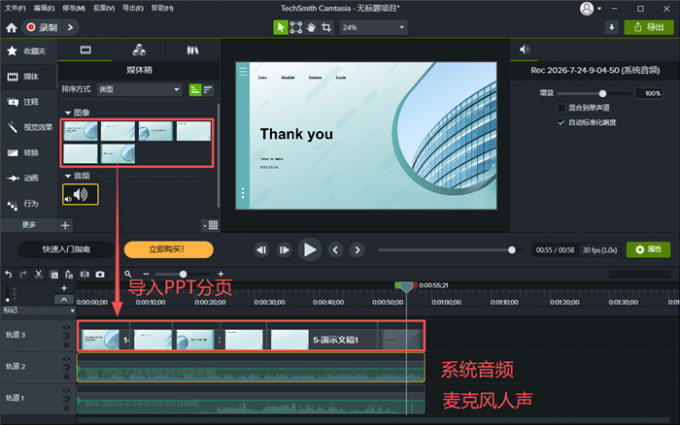This screenshot has width=680, height=425.
Task: Open the 收藏夹 favorites tab
Action: click(29, 51)
